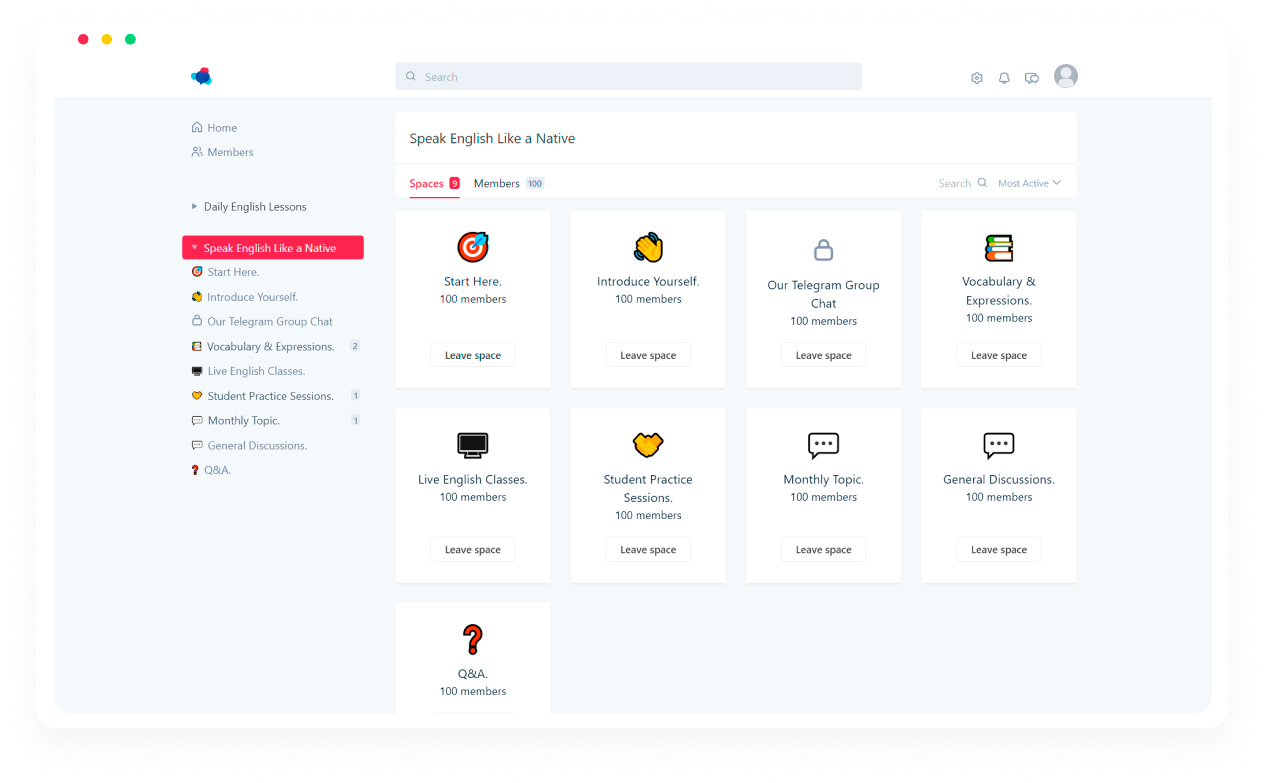Viewport: 1264px width, 783px height.
Task: Click the waving hand icon on Introduce Yourself card
Action: pyautogui.click(x=648, y=247)
